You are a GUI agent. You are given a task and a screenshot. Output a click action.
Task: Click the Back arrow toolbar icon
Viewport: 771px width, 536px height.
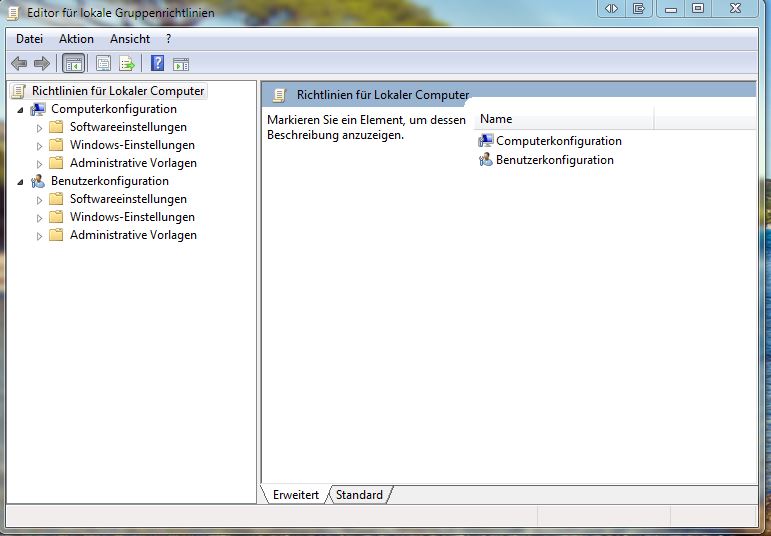tap(19, 63)
